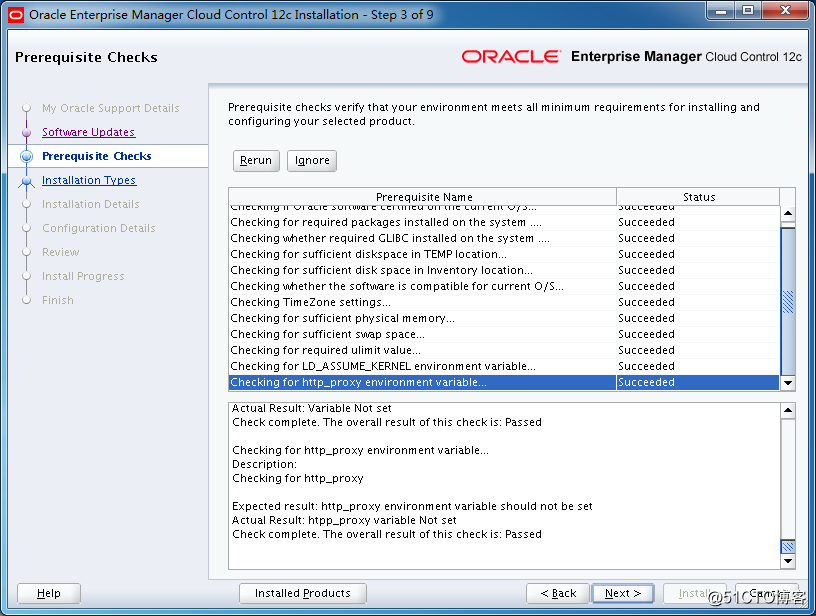816x616 pixels.
Task: Select the http_proxy environment variable check row
Action: tap(422, 382)
